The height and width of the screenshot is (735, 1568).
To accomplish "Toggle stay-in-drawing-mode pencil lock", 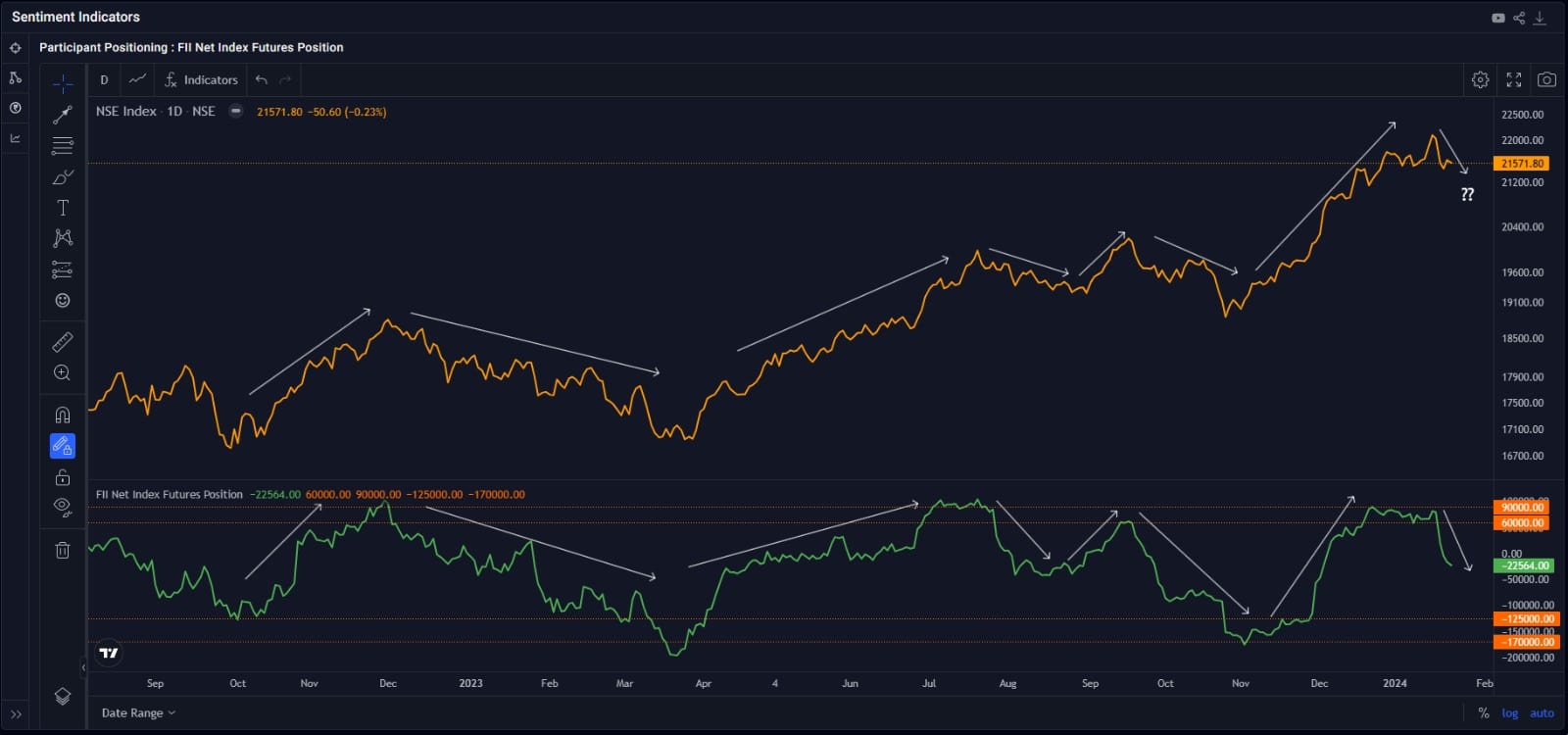I will pos(63,446).
